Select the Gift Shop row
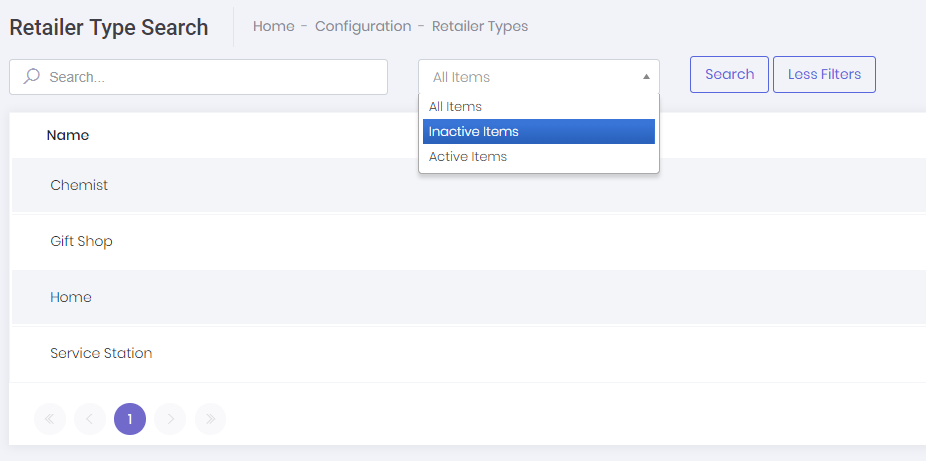This screenshot has height=461, width=926. point(81,241)
